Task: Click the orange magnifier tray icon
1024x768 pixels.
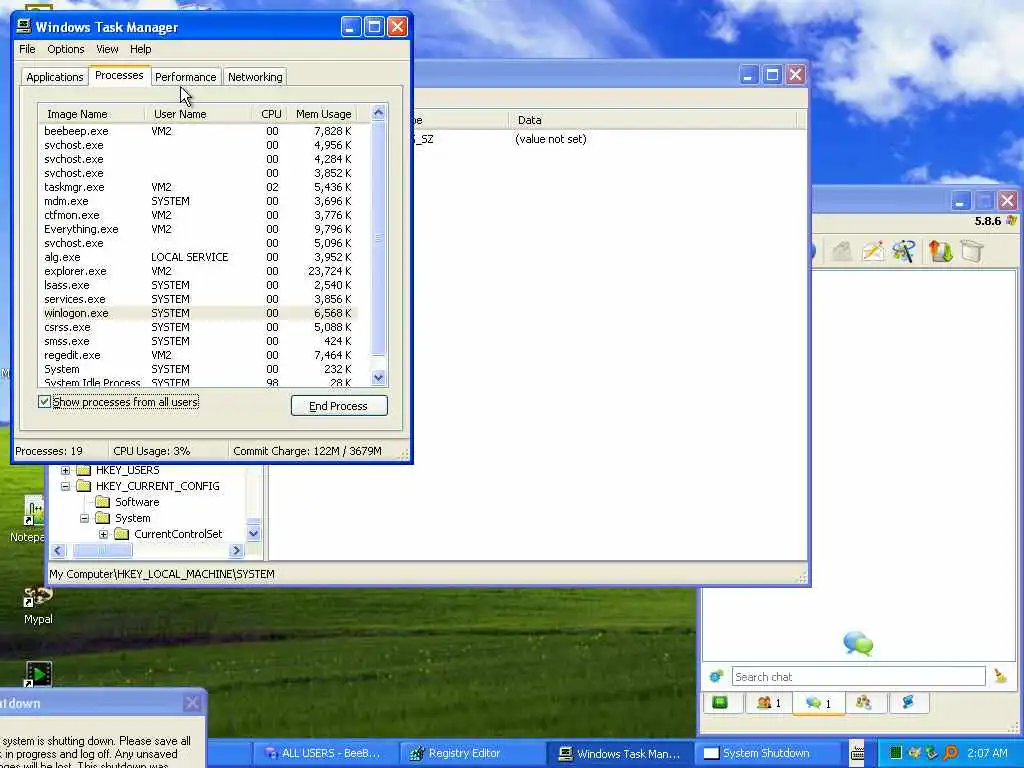Action: 951,753
